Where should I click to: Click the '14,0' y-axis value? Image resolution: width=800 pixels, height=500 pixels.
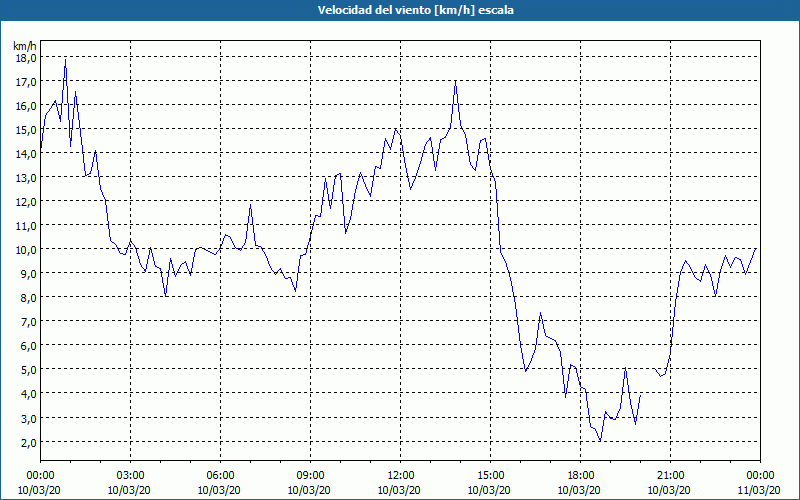(26, 154)
